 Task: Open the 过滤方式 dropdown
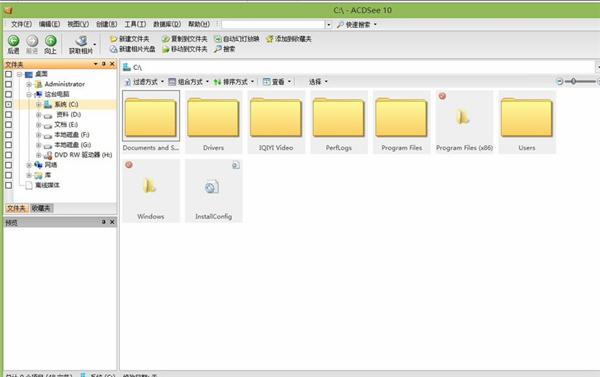coord(144,82)
